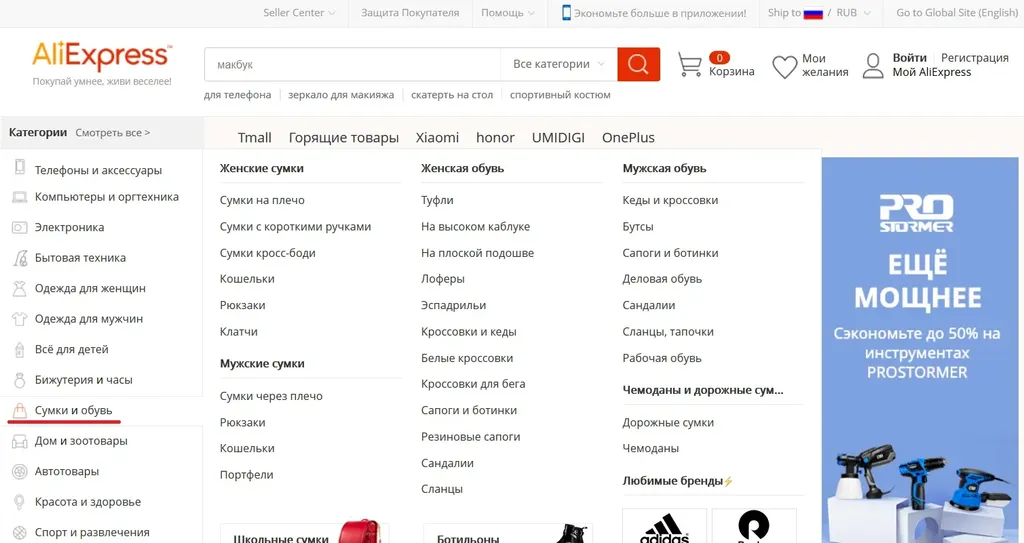Screen dimensions: 1024x543
Task: Click the phone icon for Телефоны и аксессуары
Action: 20,167
